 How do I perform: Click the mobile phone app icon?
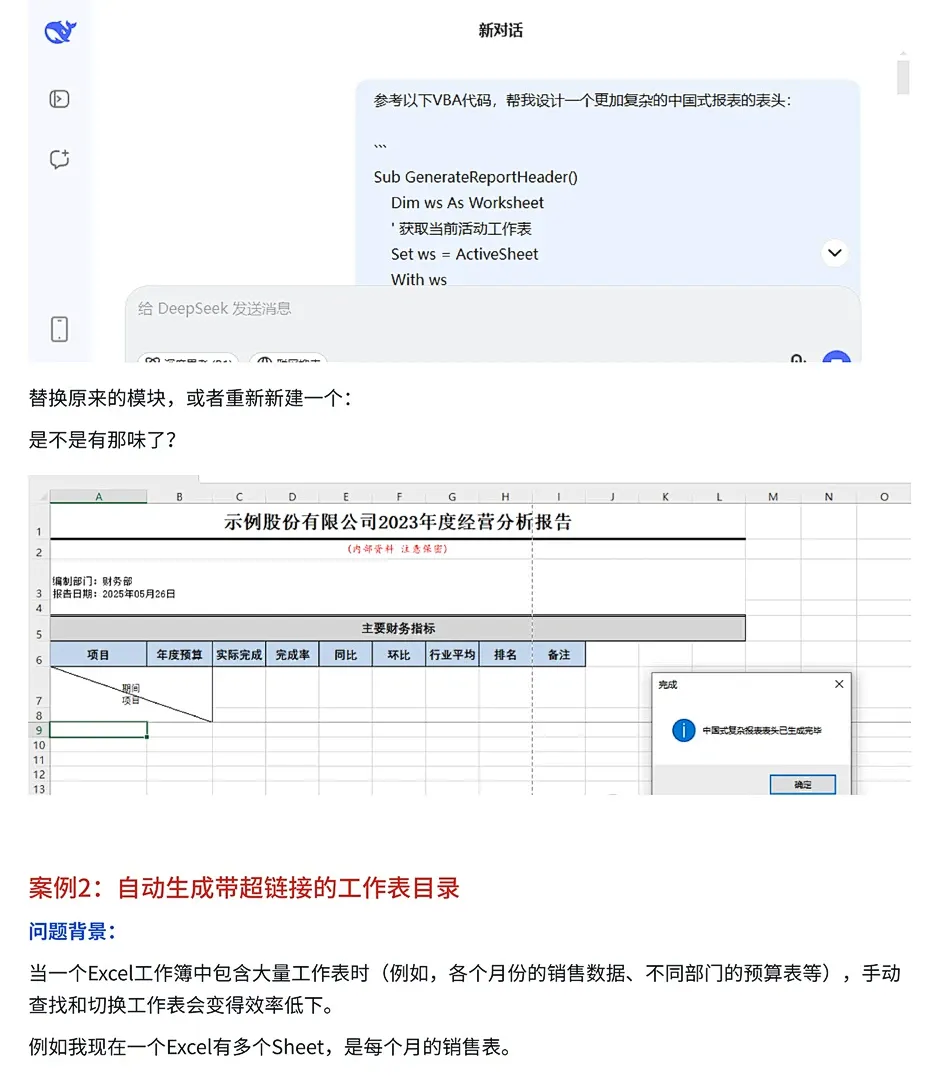coord(60,329)
